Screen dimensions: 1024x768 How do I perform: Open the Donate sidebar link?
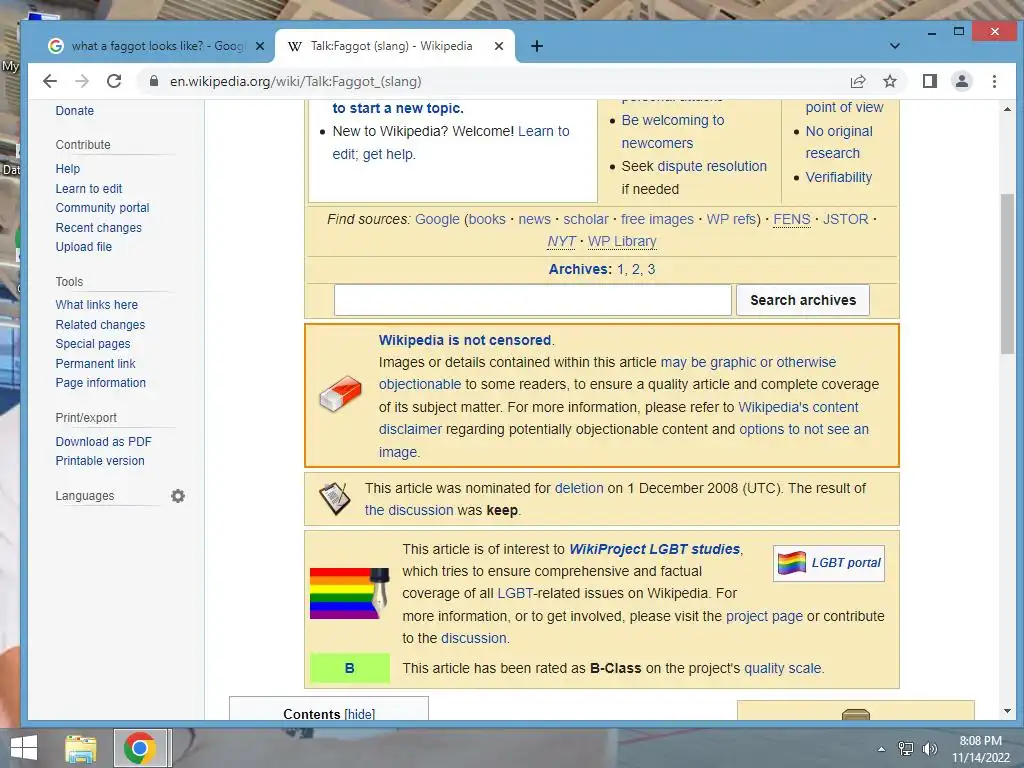point(74,111)
